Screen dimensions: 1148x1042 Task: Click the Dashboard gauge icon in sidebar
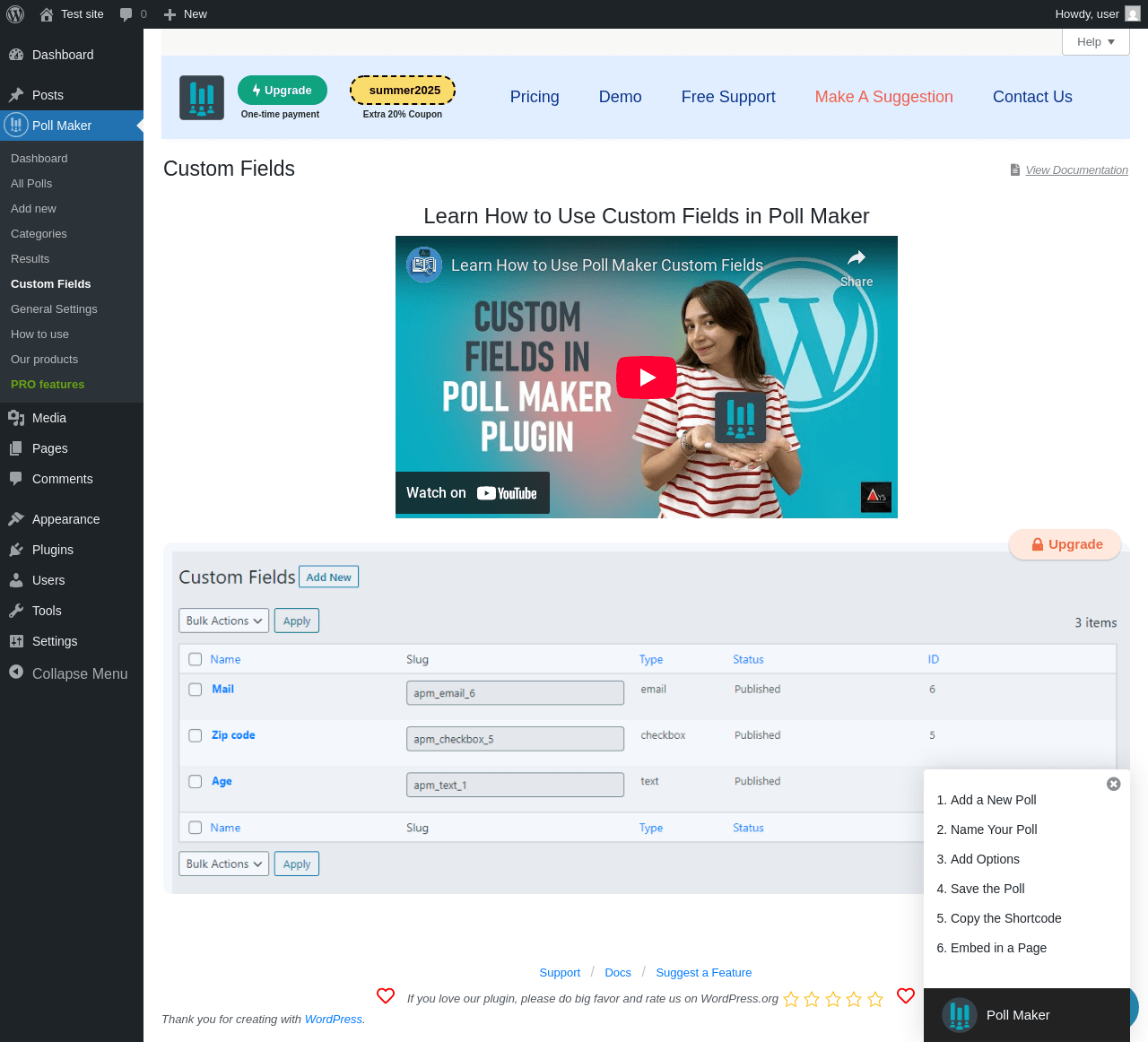point(16,55)
